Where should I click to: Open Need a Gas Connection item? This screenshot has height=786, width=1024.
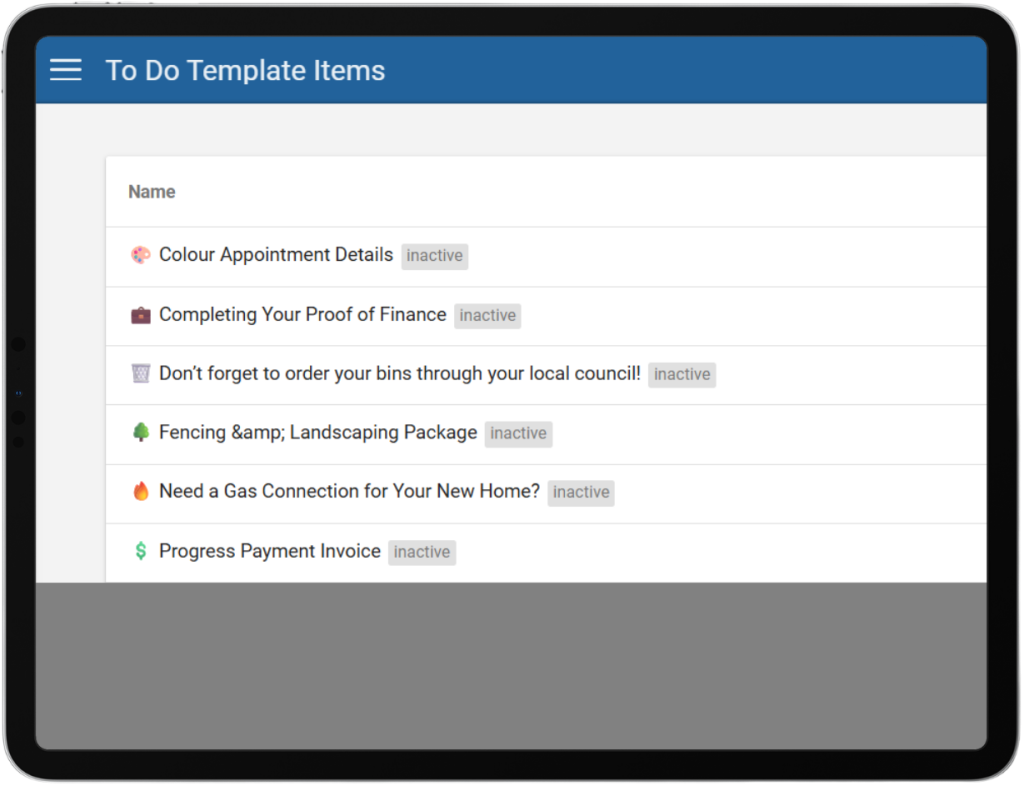point(349,492)
